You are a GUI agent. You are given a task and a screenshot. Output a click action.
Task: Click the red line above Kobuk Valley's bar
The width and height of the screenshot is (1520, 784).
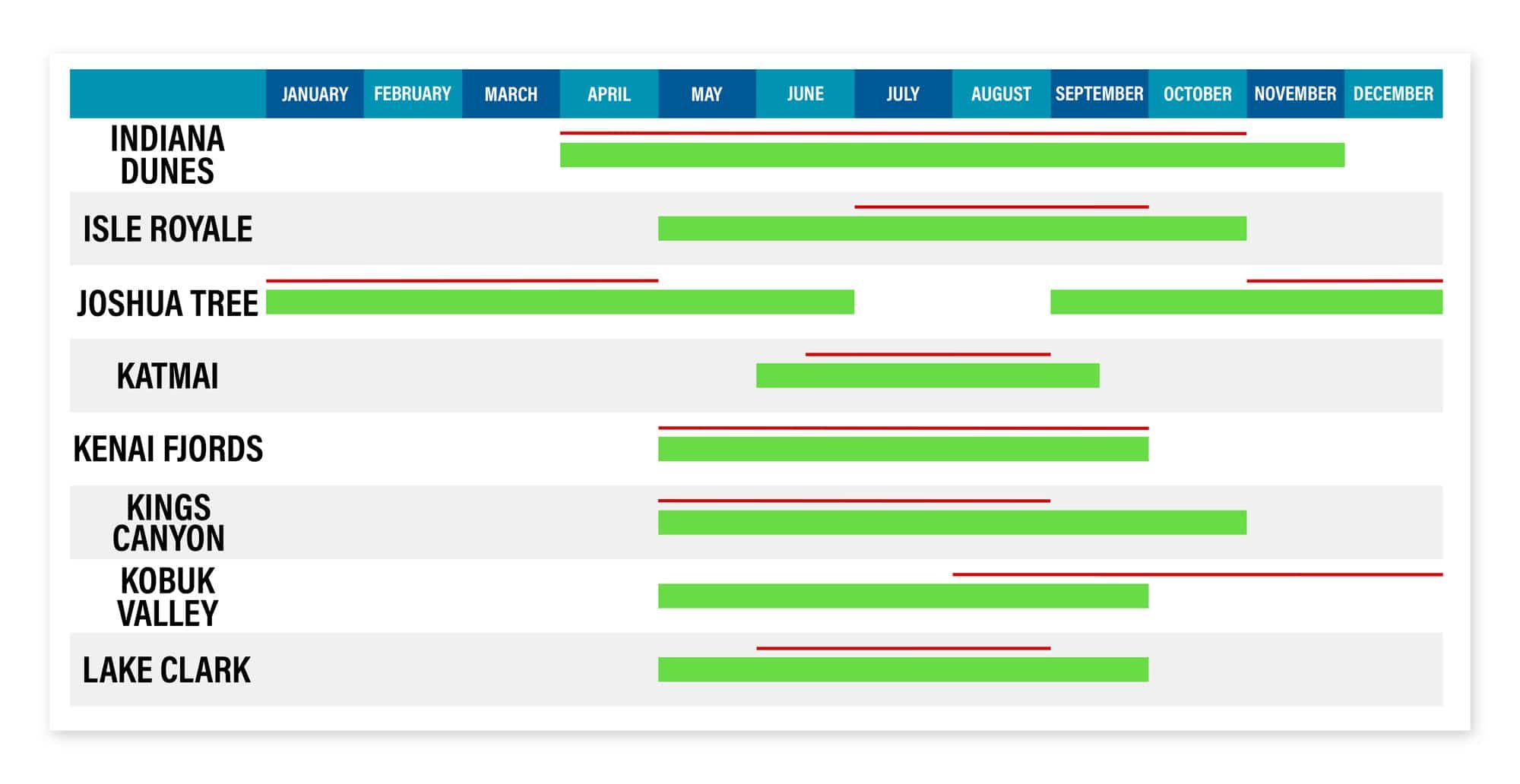coord(1197,574)
